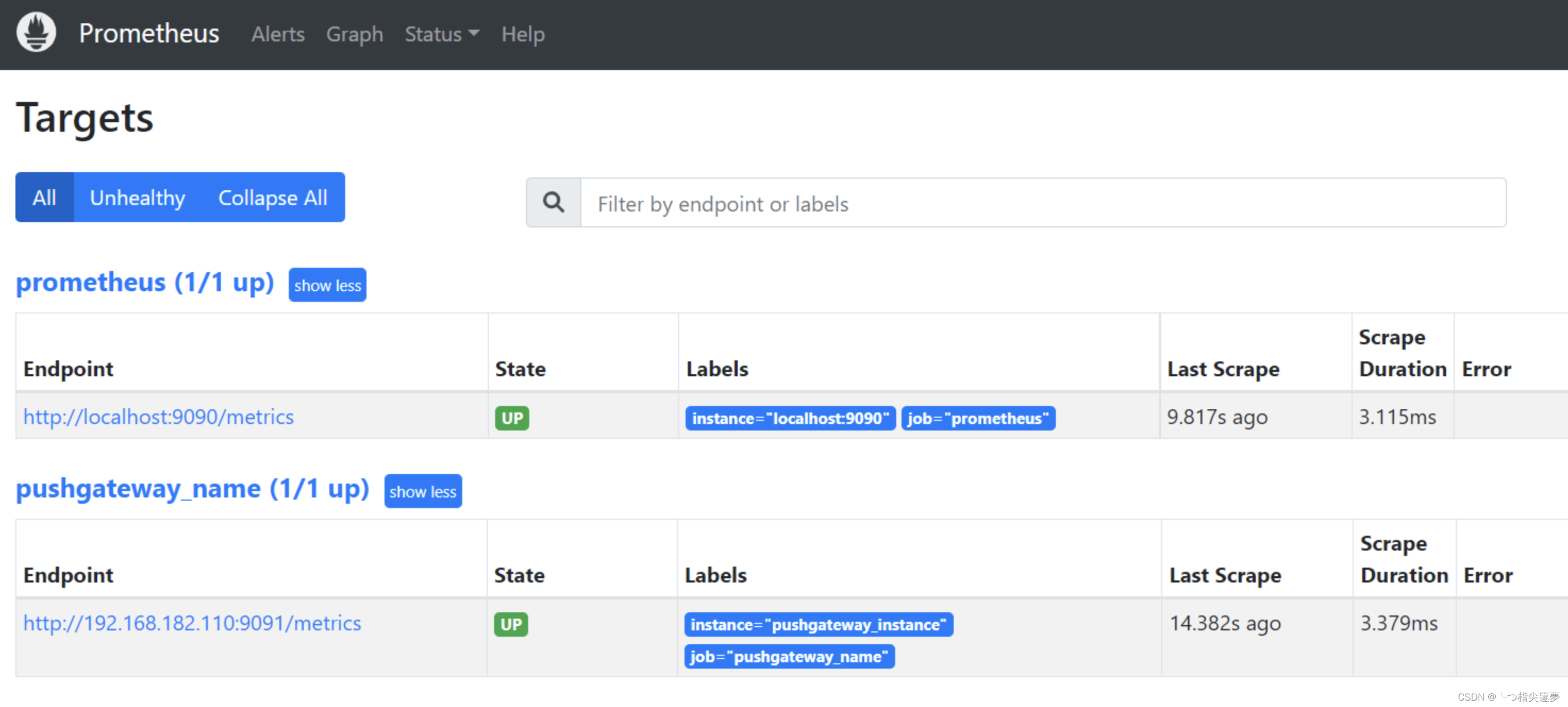
Task: Click the Graph navigation tab
Action: pyautogui.click(x=354, y=34)
